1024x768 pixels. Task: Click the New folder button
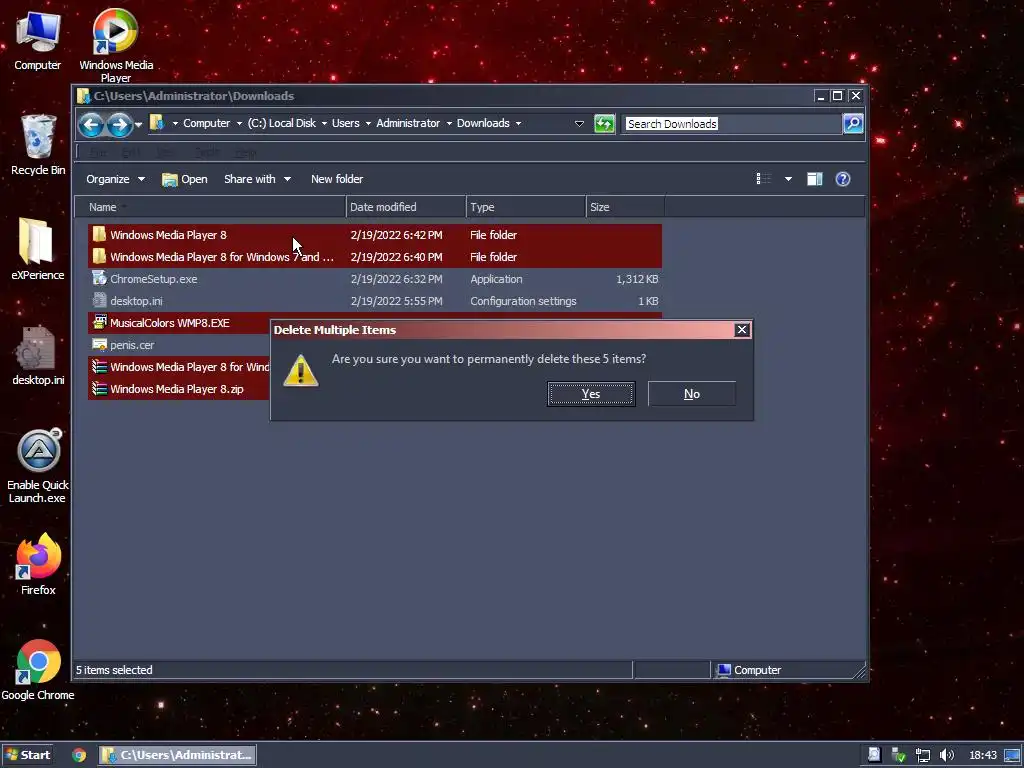(337, 179)
